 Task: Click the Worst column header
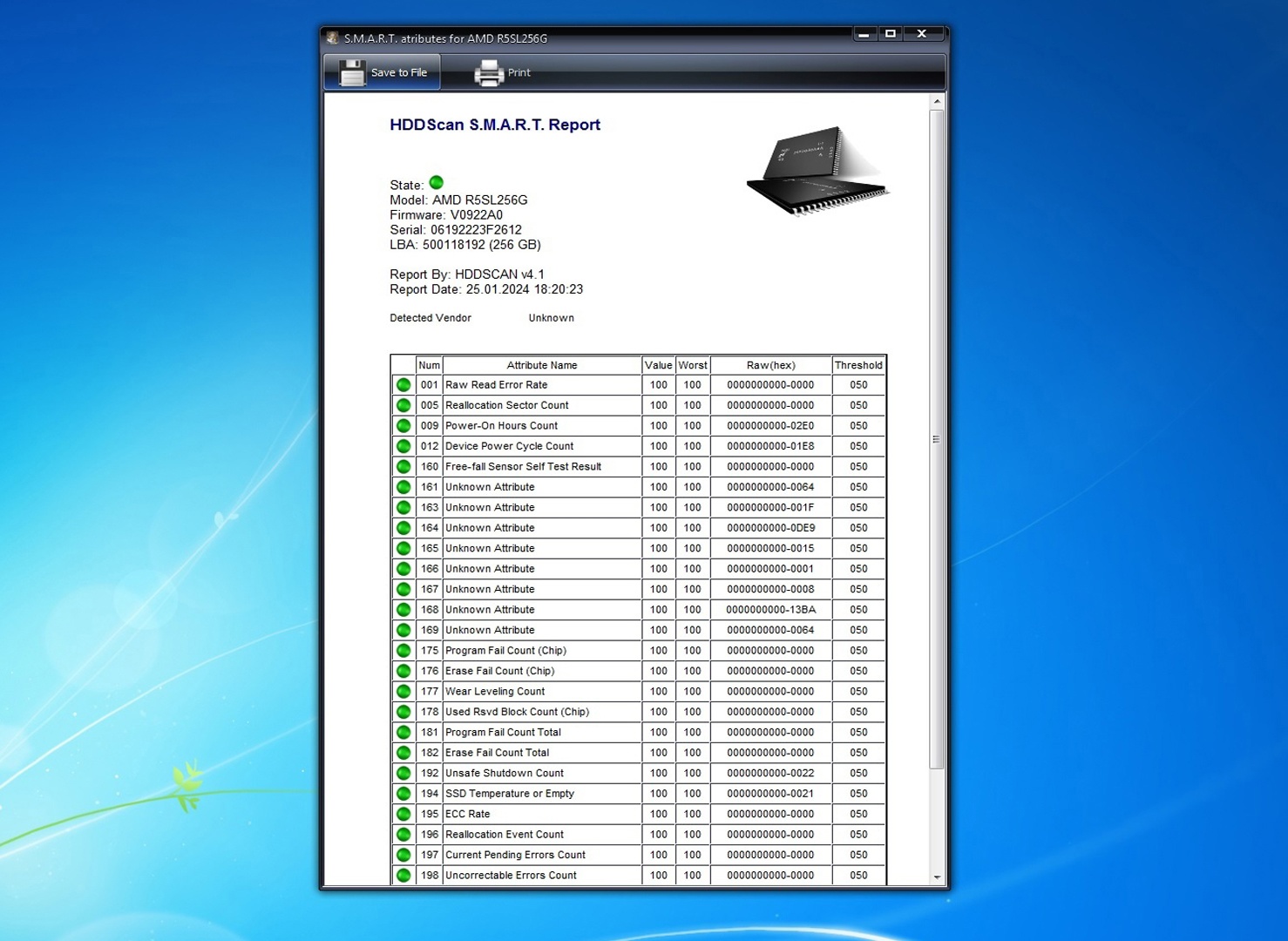tap(693, 365)
